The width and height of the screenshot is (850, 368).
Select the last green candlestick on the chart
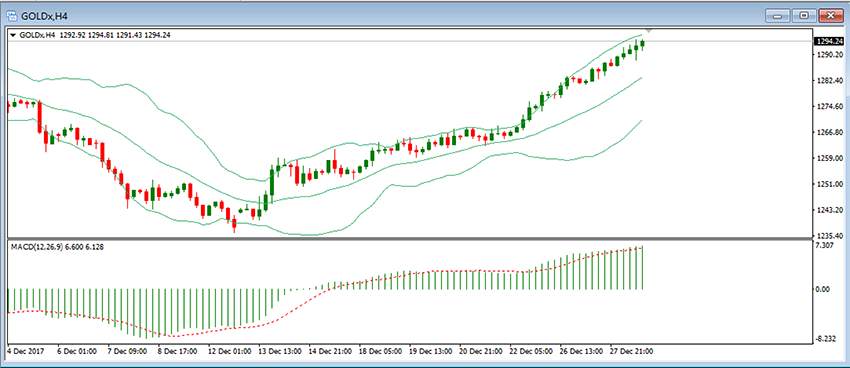click(642, 44)
